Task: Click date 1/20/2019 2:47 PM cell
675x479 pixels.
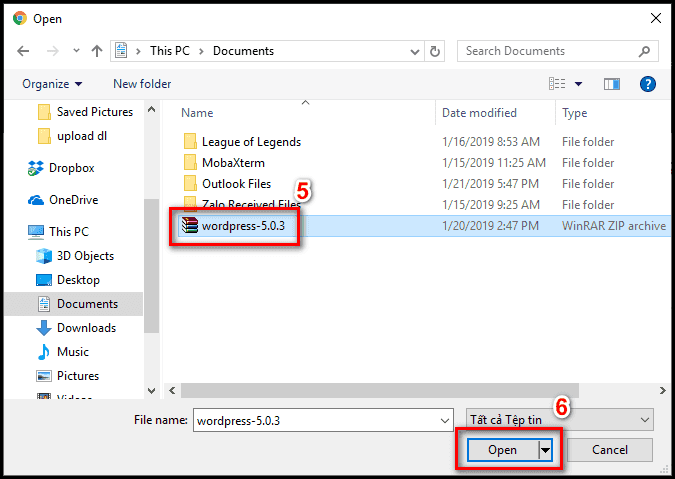Action: pos(490,226)
